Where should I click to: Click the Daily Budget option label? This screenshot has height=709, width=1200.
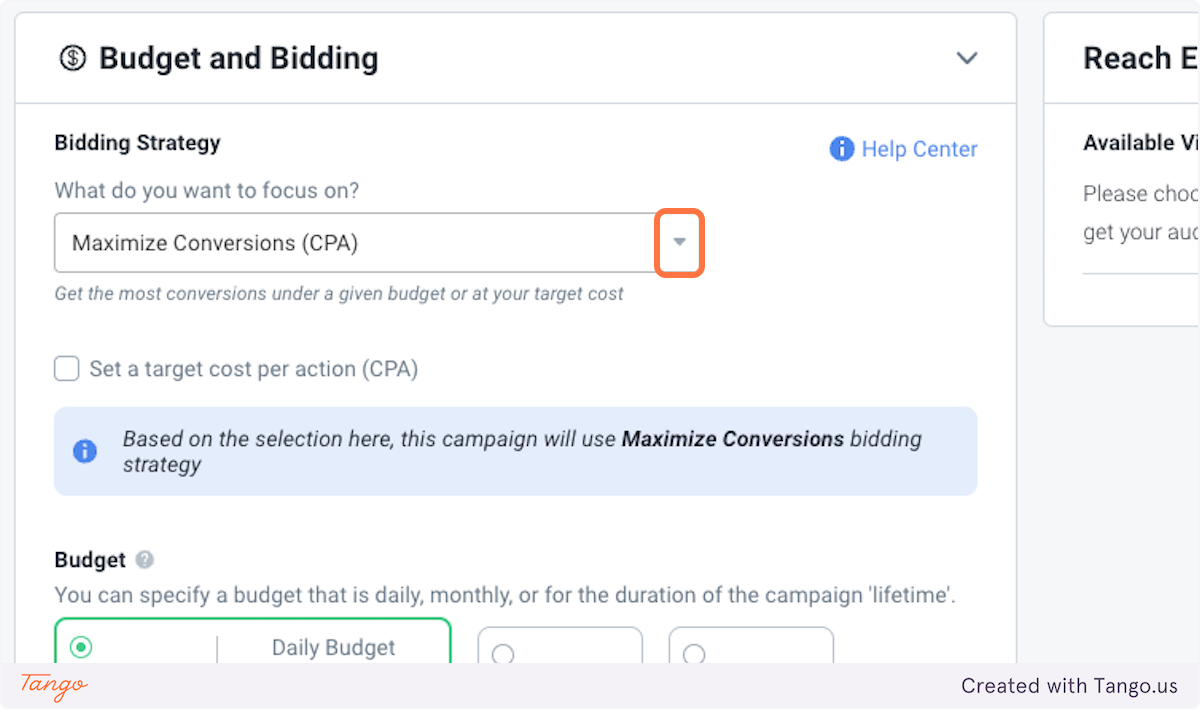[x=333, y=648]
